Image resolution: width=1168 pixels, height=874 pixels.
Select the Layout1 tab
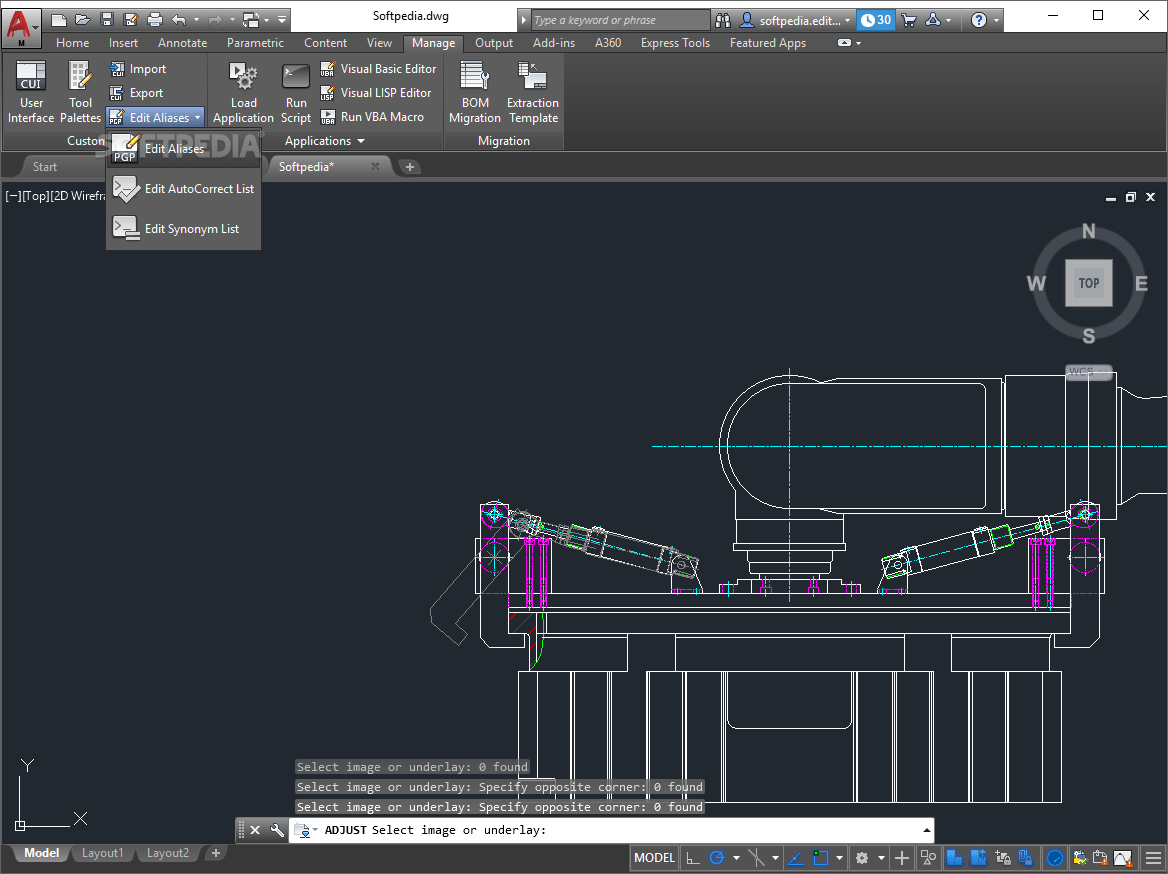click(102, 853)
